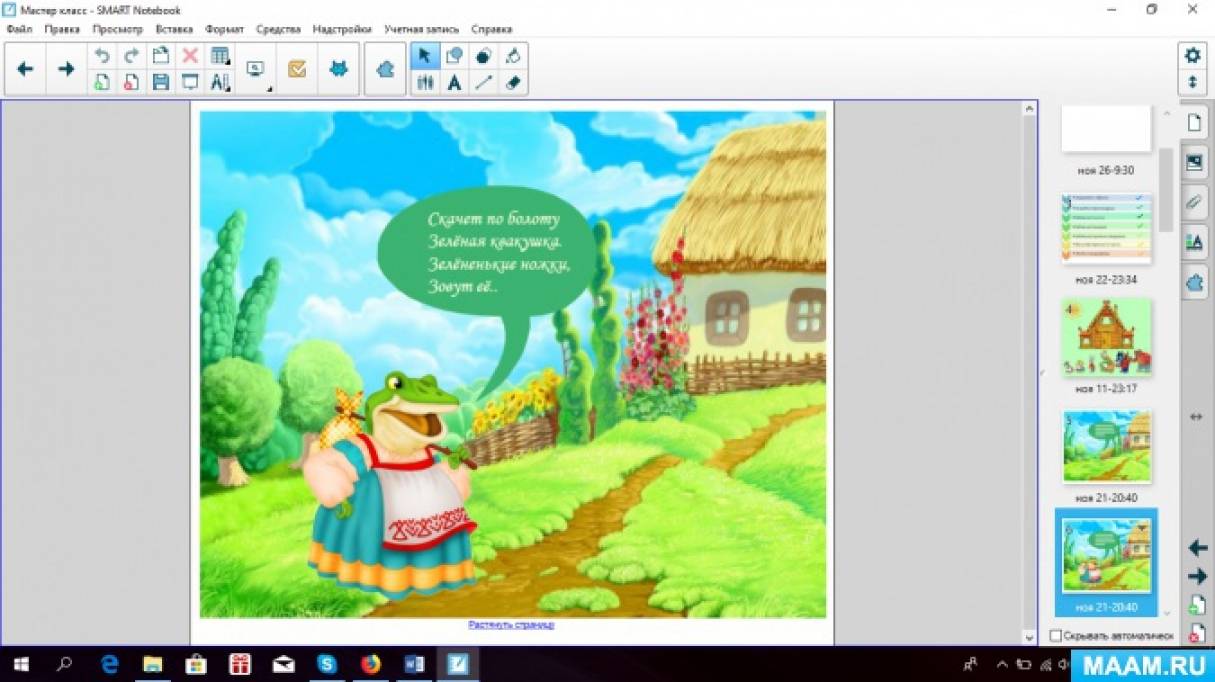This screenshot has width=1215, height=682.
Task: Open the text sort dropdown
Action: pyautogui.click(x=220, y=82)
